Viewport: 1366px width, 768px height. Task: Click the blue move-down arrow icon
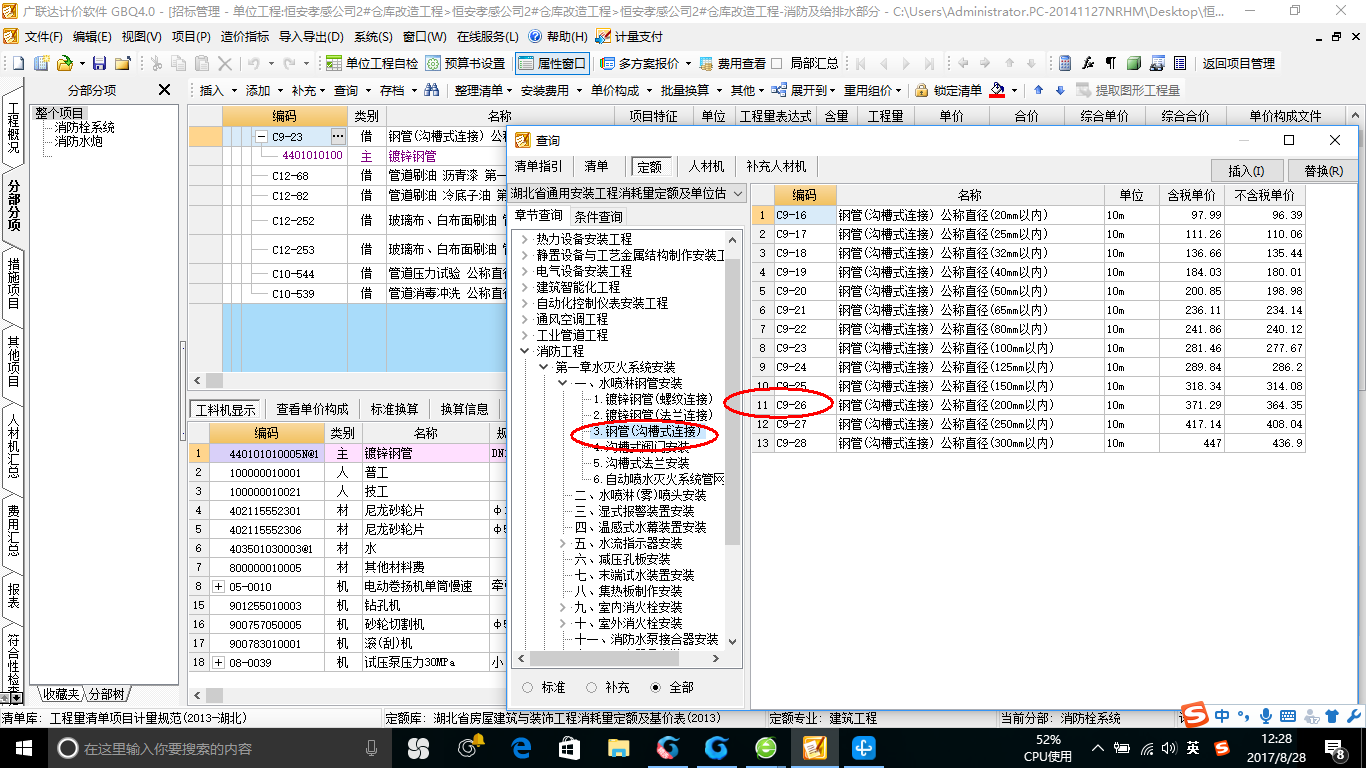click(1060, 90)
